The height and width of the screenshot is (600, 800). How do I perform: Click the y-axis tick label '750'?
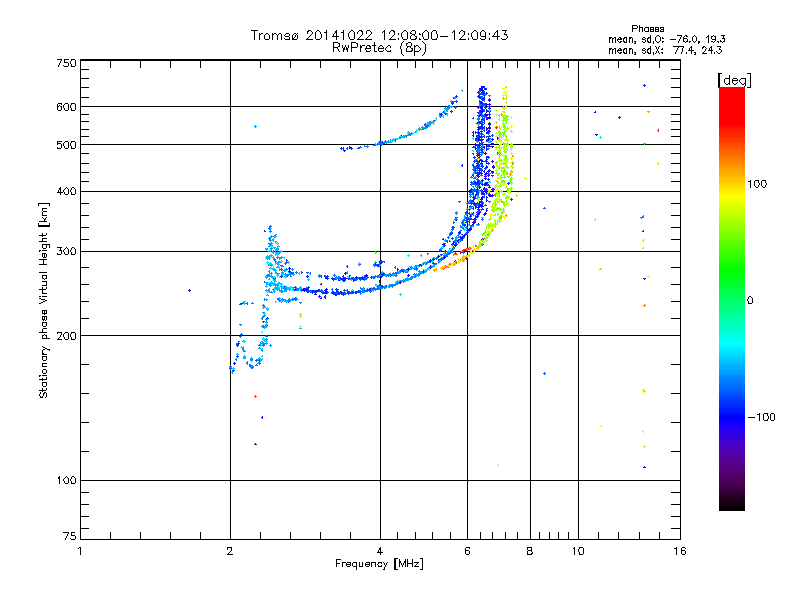(x=67, y=63)
